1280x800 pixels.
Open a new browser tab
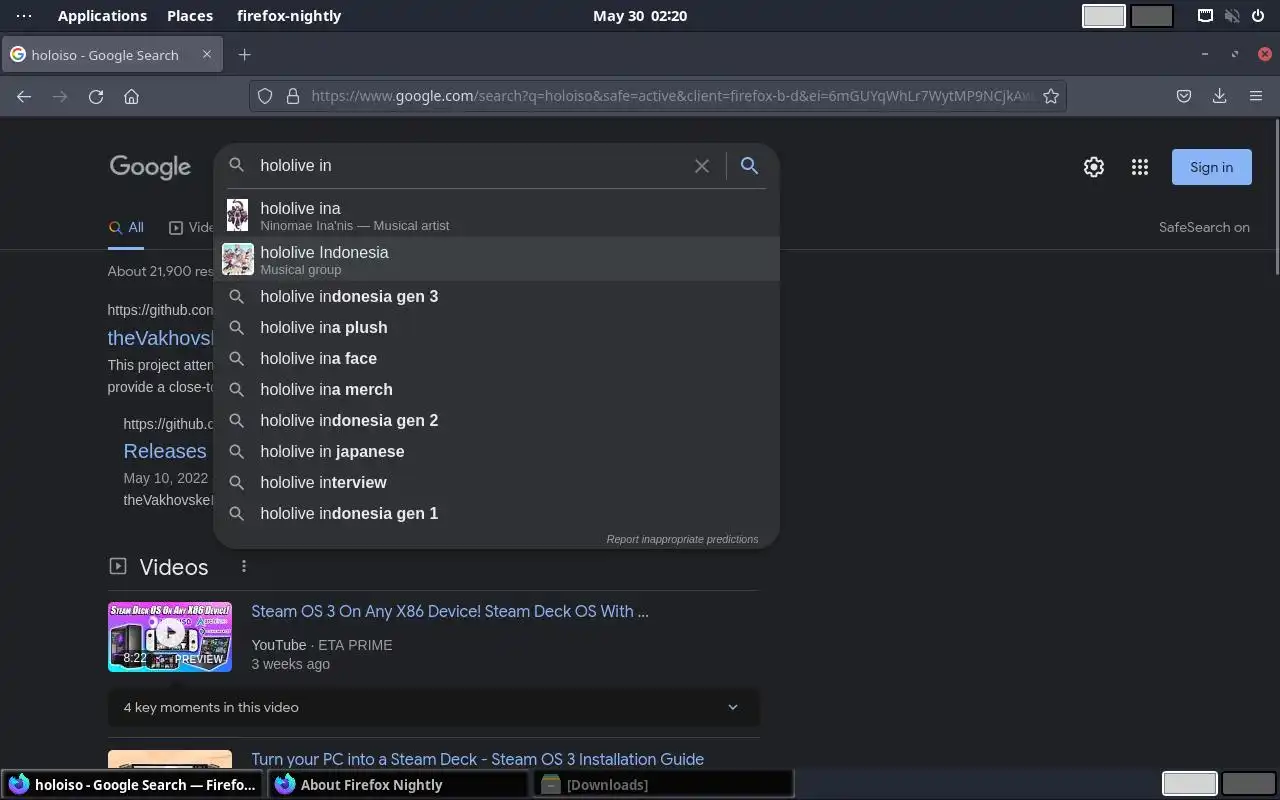(244, 55)
